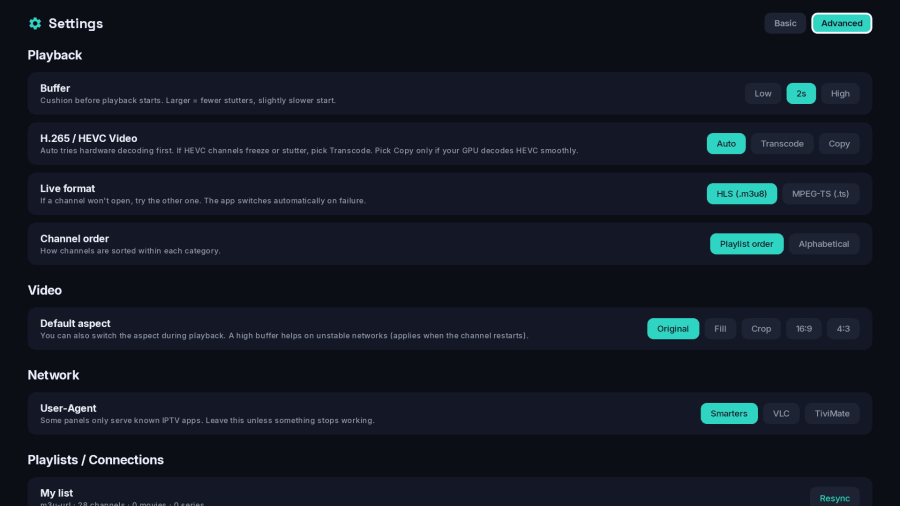Set default aspect to 4:3
Viewport: 900px width, 506px height.
pyautogui.click(x=843, y=329)
